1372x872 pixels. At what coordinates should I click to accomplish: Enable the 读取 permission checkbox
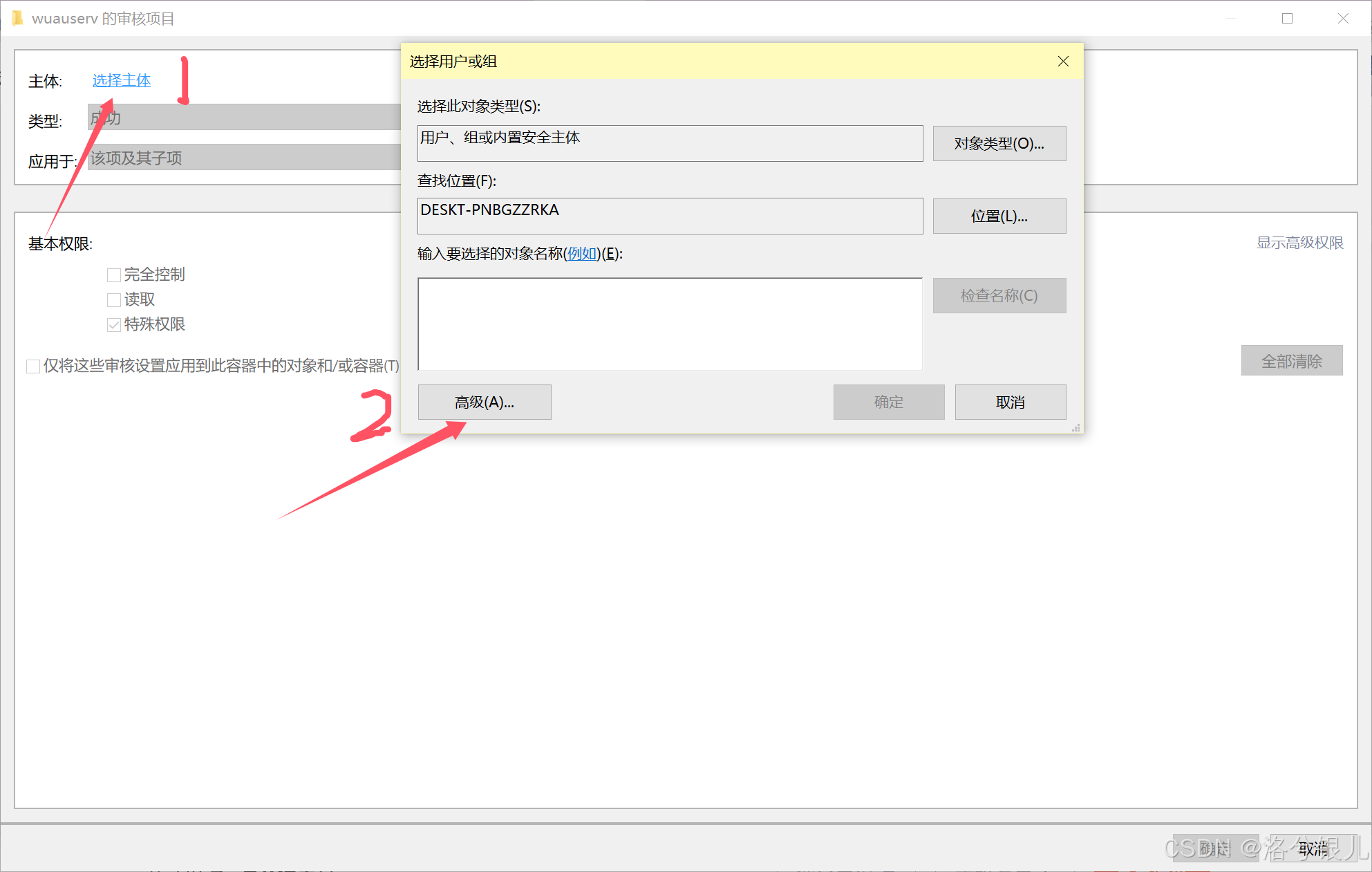114,300
